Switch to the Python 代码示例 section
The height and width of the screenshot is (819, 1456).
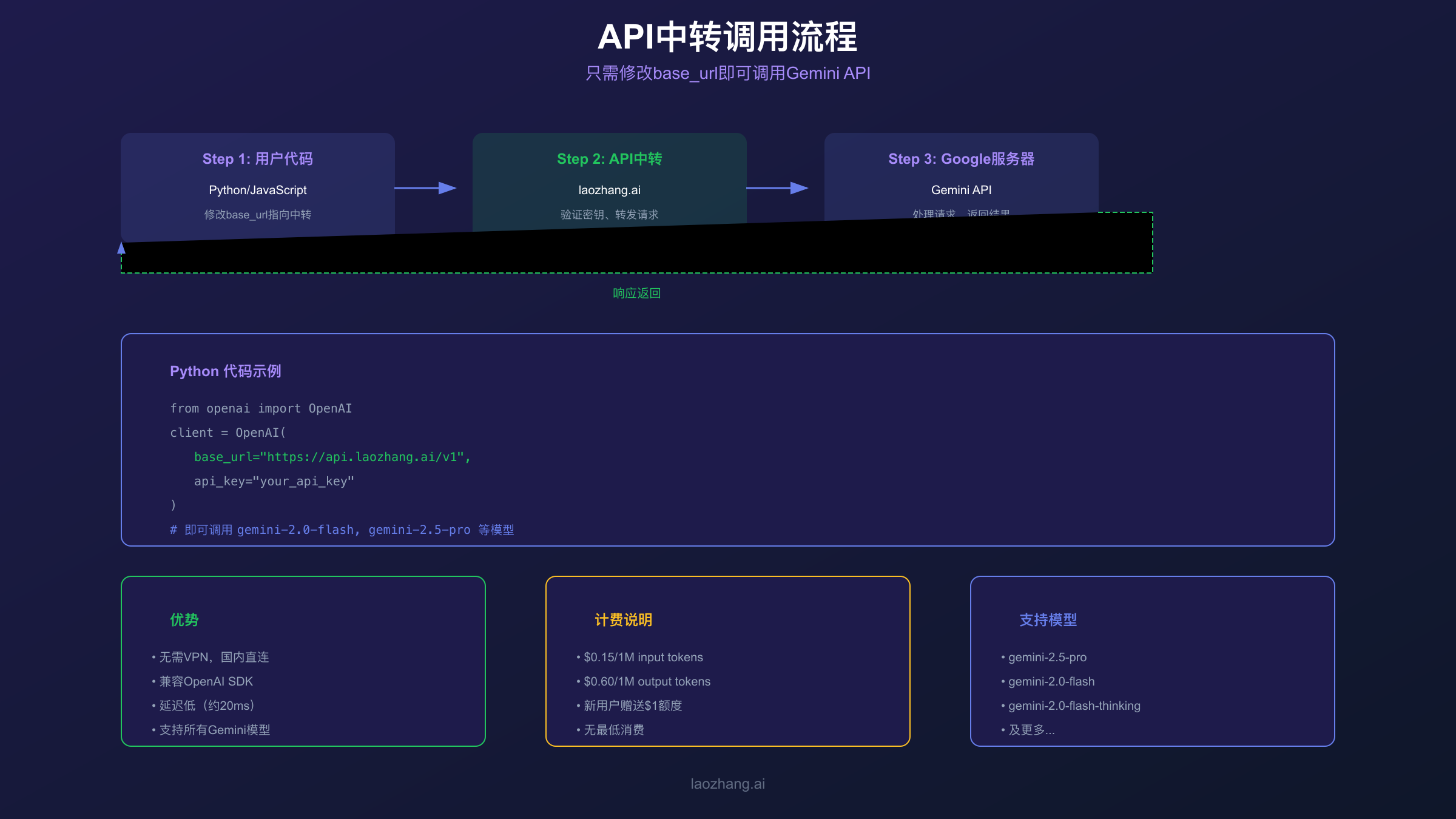[226, 371]
